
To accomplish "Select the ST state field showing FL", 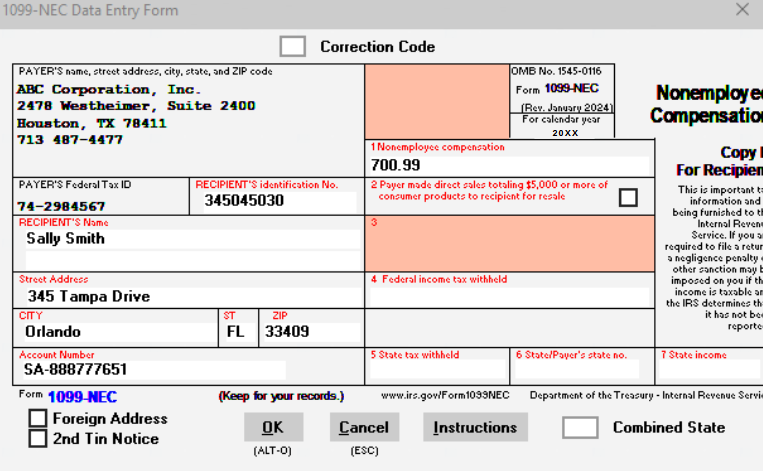I will point(237,332).
